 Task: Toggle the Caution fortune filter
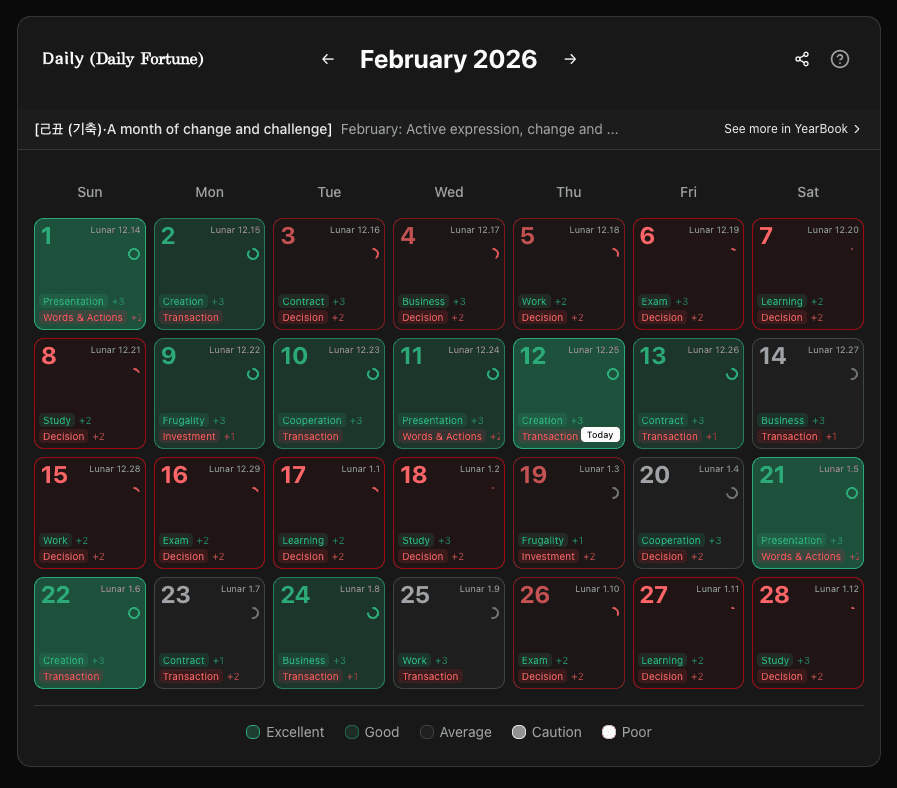click(x=518, y=732)
